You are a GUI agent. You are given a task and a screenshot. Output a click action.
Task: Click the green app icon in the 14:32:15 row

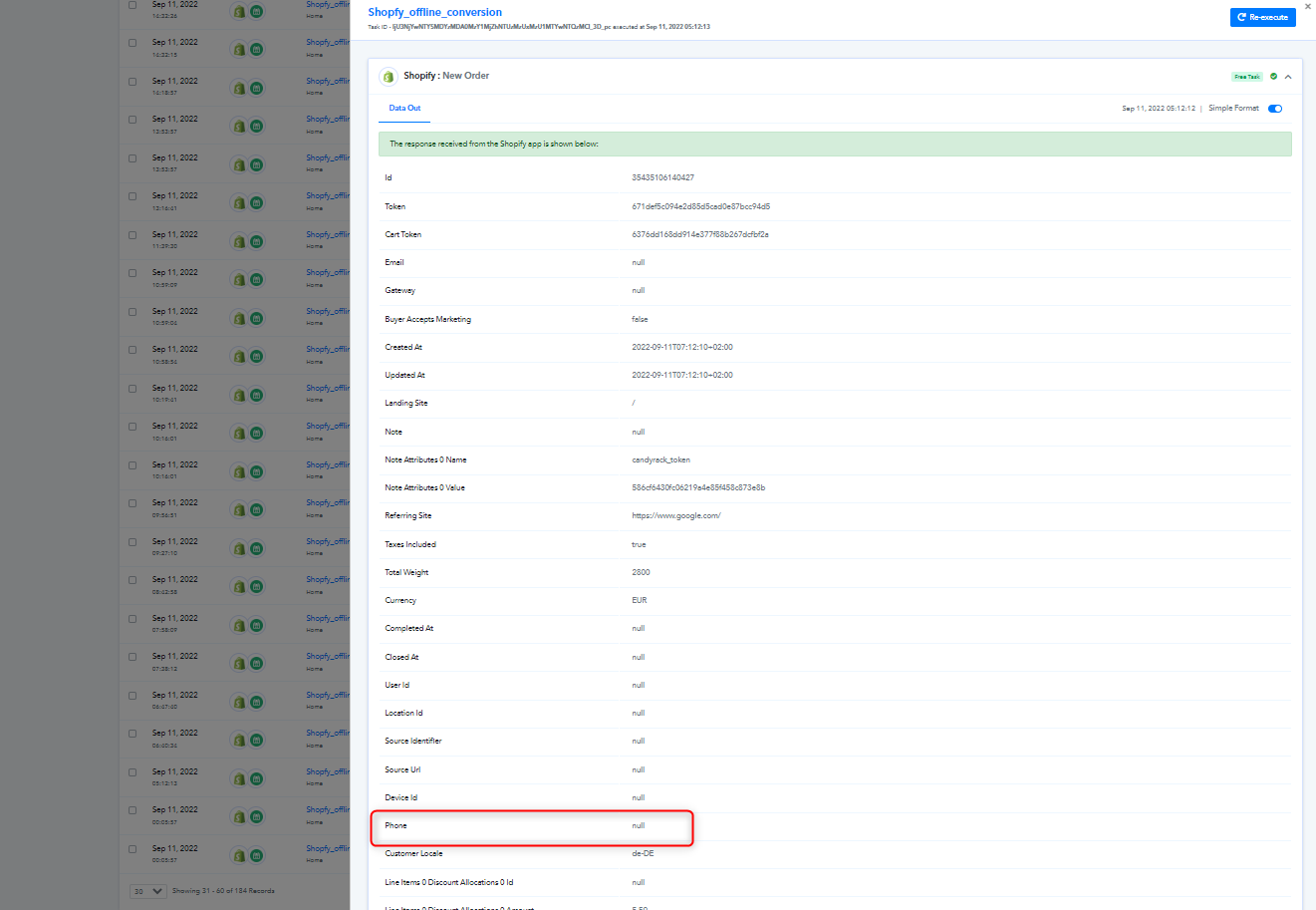(x=256, y=50)
